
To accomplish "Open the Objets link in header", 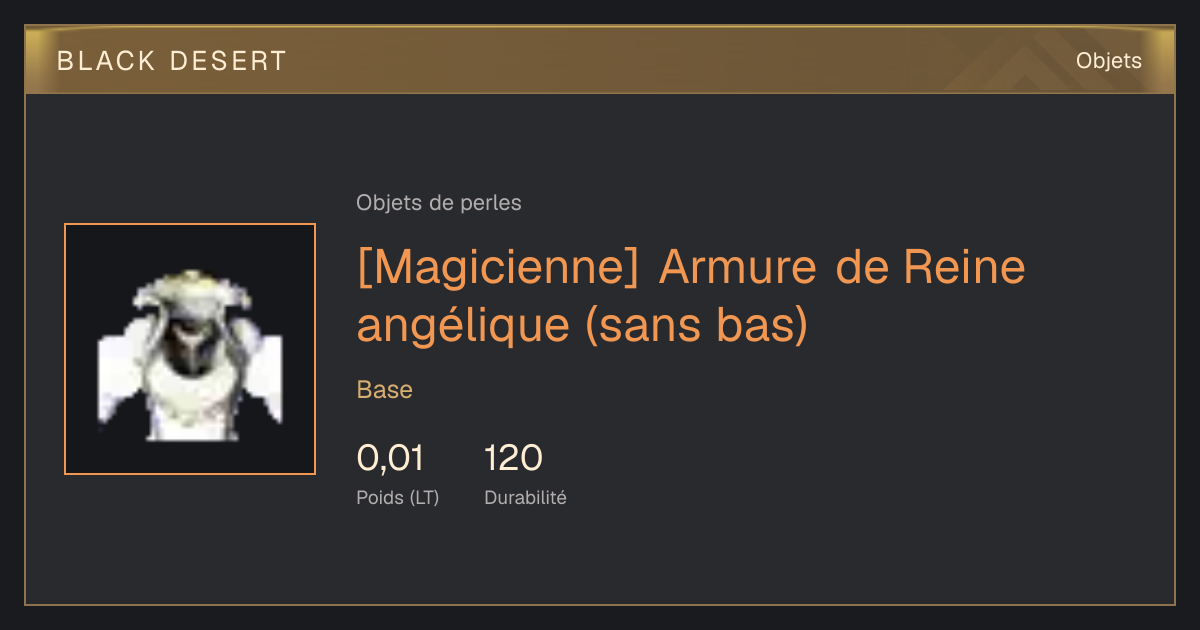I will coord(1108,61).
